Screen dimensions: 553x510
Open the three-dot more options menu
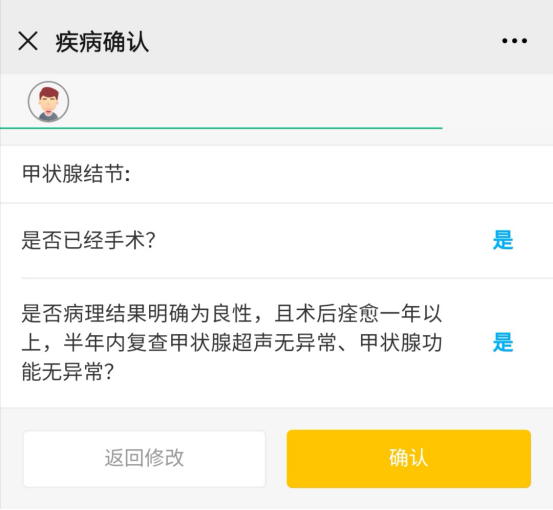coord(515,41)
